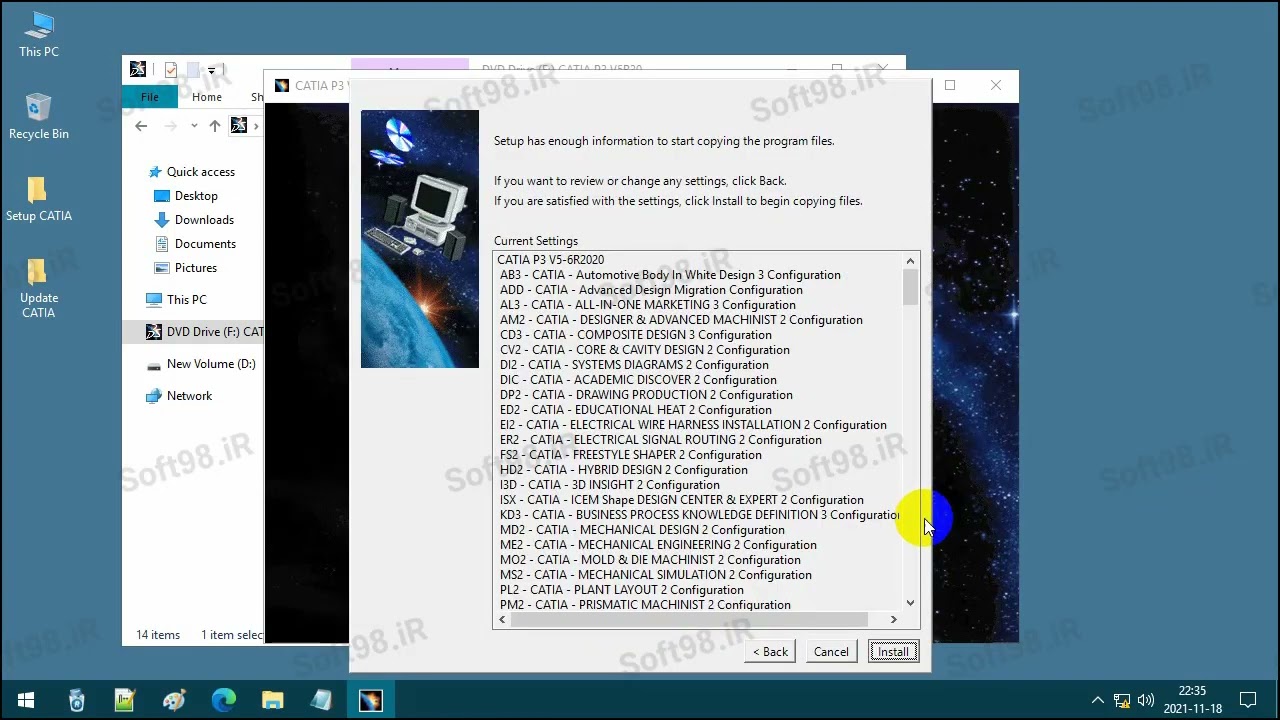Viewport: 1280px width, 720px height.
Task: Launch Microsoft Edge from the taskbar
Action: 223,700
